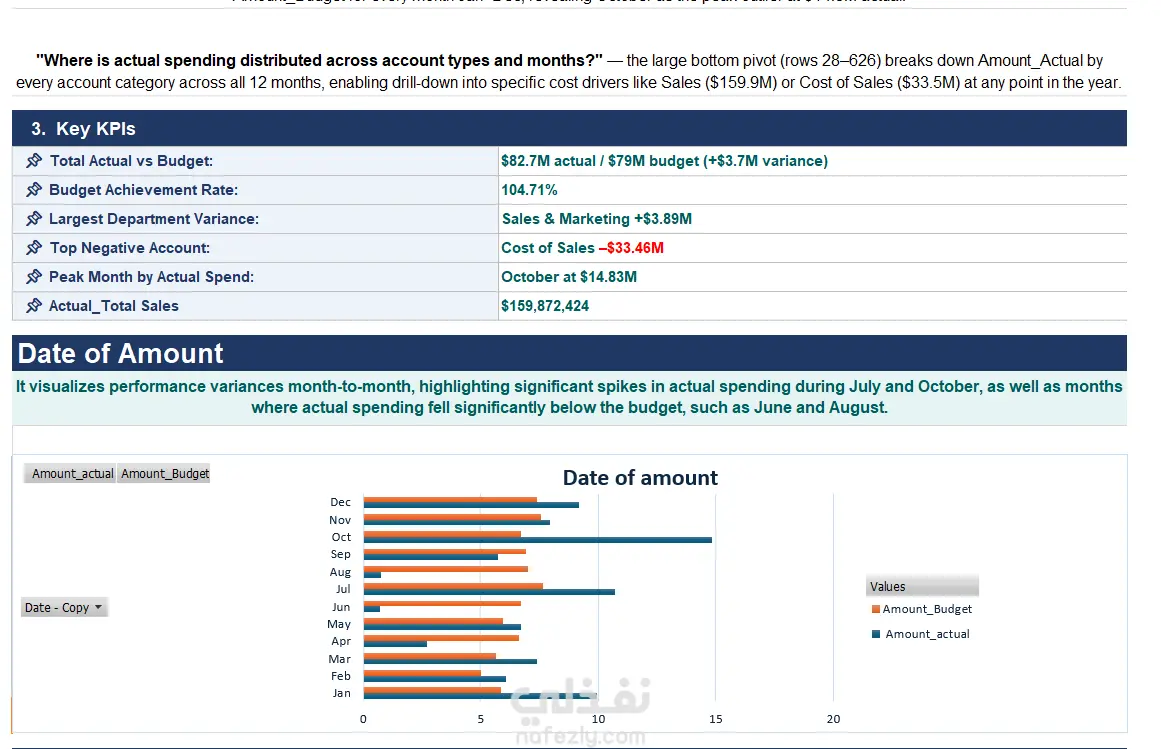1161x749 pixels.
Task: Select the $159,872,424 total sales cell
Action: [x=812, y=306]
